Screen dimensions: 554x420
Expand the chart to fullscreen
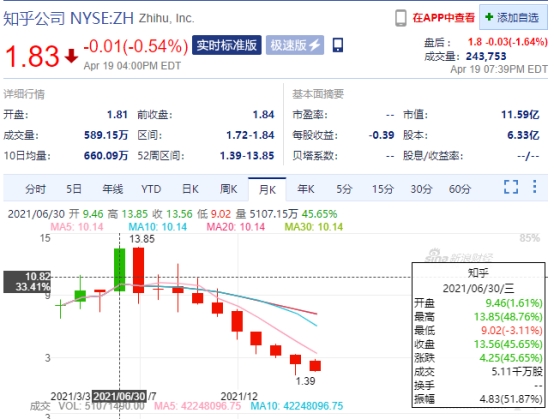coord(511,187)
